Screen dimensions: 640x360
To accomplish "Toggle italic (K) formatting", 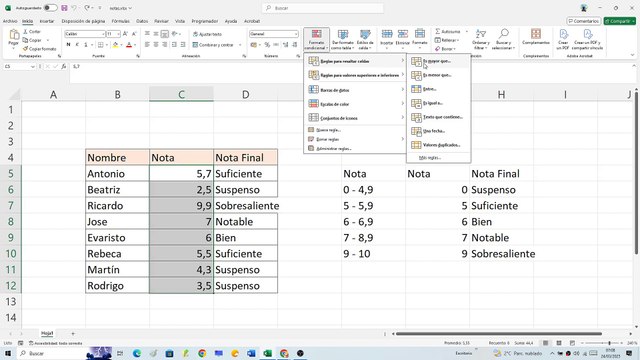I will coord(77,44).
